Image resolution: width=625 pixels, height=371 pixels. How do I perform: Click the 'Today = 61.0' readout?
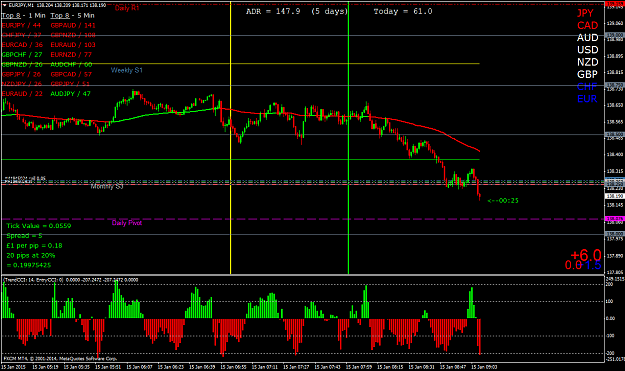pyautogui.click(x=403, y=11)
